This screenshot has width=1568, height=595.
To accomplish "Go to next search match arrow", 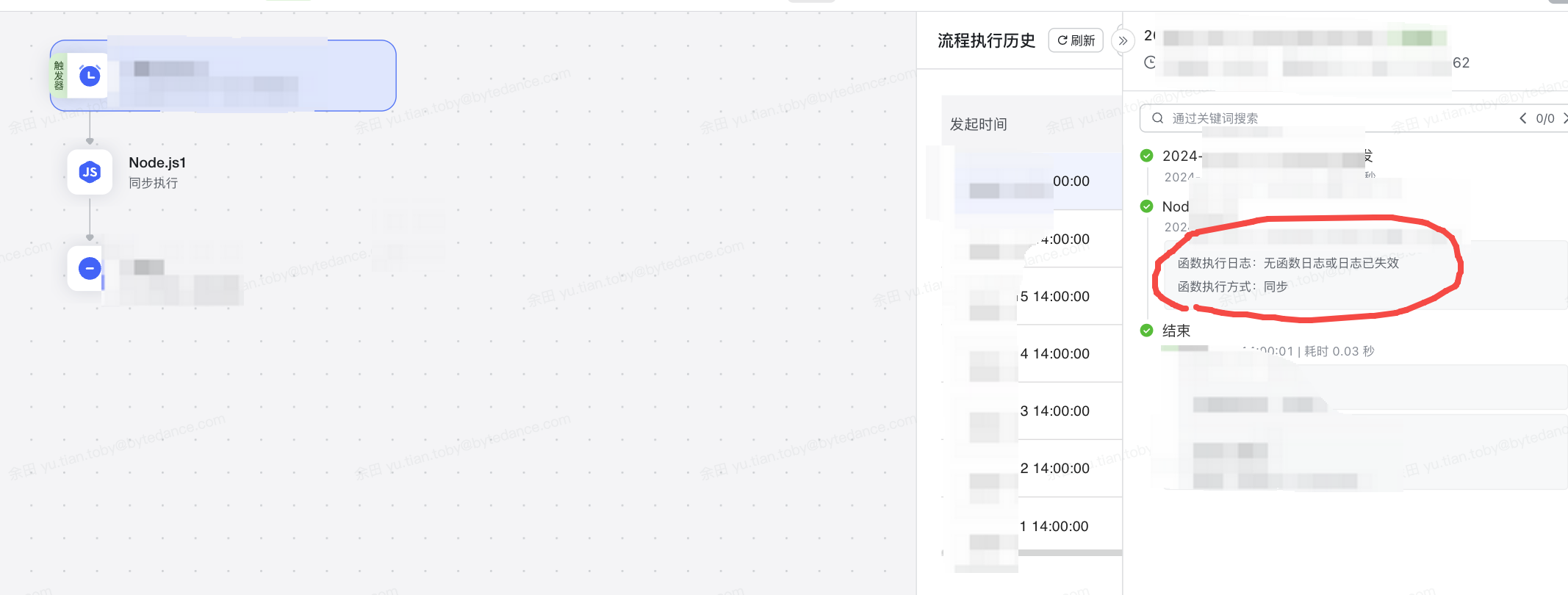I will (1564, 118).
